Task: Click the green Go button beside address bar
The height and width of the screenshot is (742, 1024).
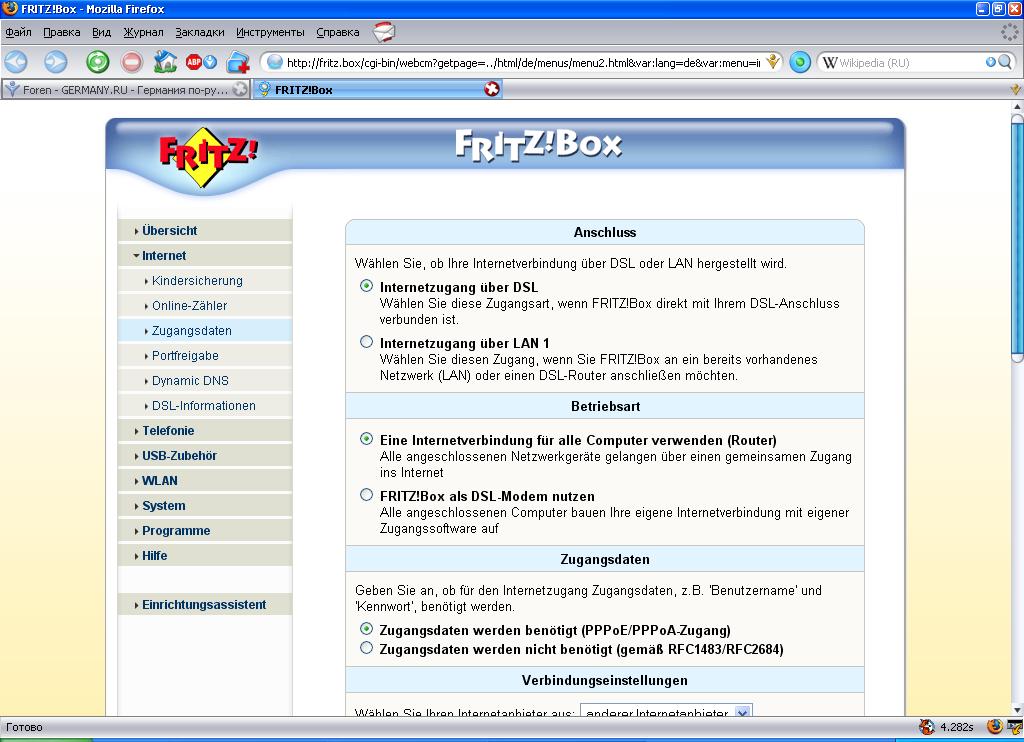Action: click(800, 62)
